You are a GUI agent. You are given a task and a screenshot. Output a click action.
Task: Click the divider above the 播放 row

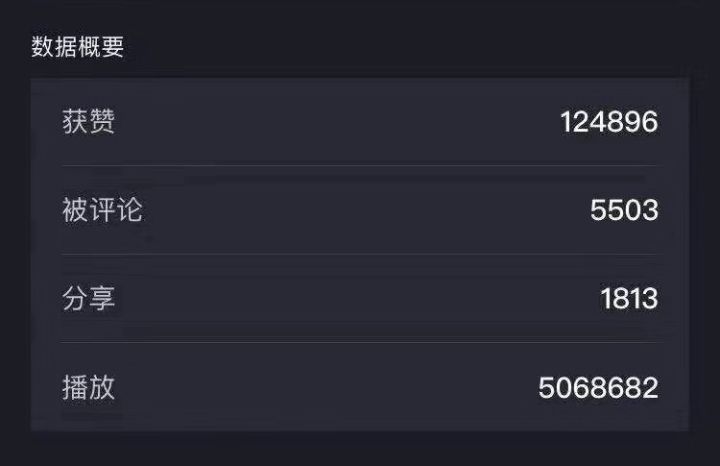[360, 342]
